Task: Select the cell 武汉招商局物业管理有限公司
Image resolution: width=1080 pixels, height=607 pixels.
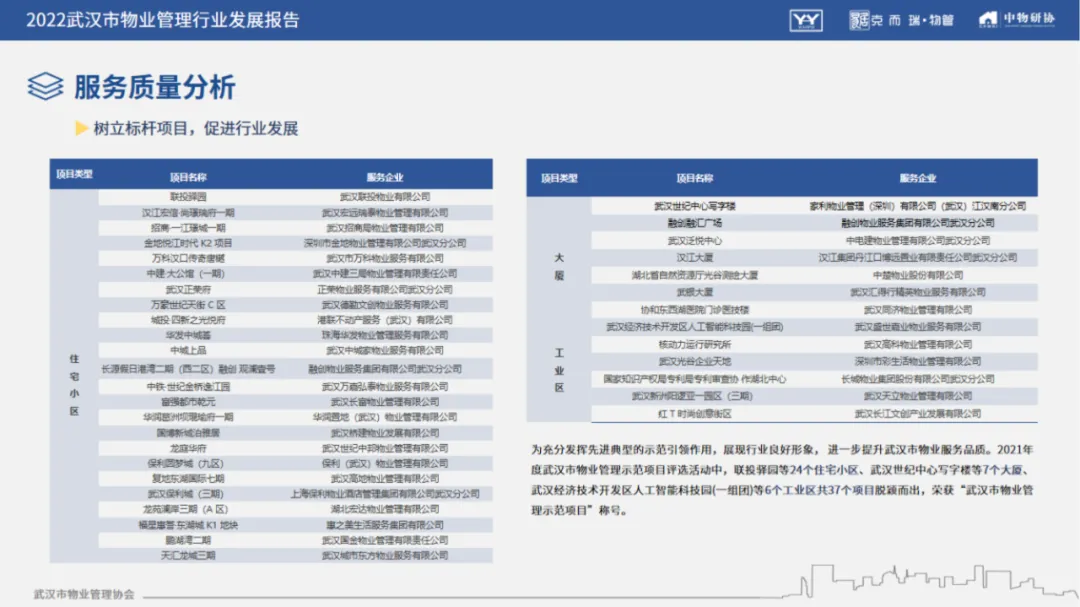Action: click(384, 228)
